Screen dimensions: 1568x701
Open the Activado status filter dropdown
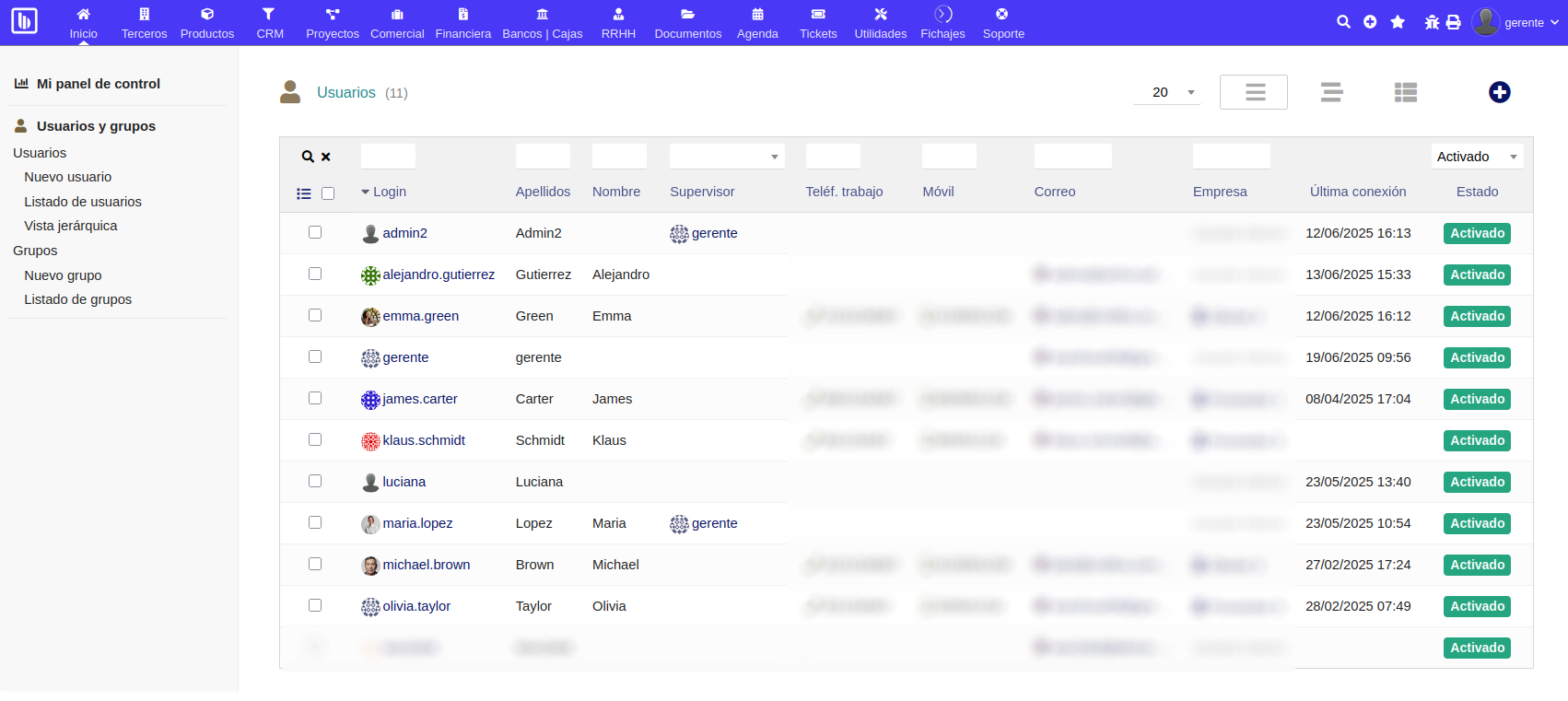1477,157
